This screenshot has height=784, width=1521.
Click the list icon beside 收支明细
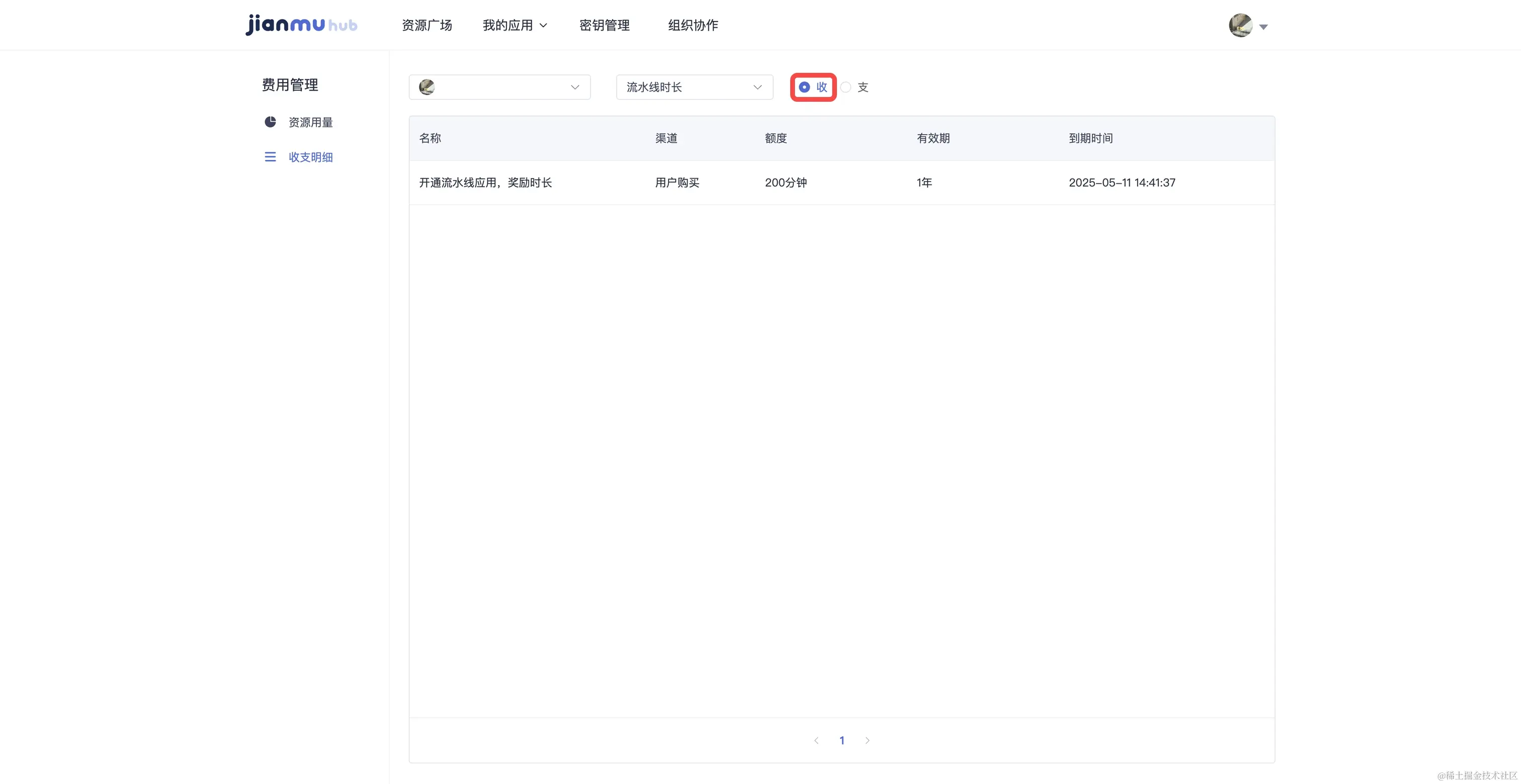[271, 156]
